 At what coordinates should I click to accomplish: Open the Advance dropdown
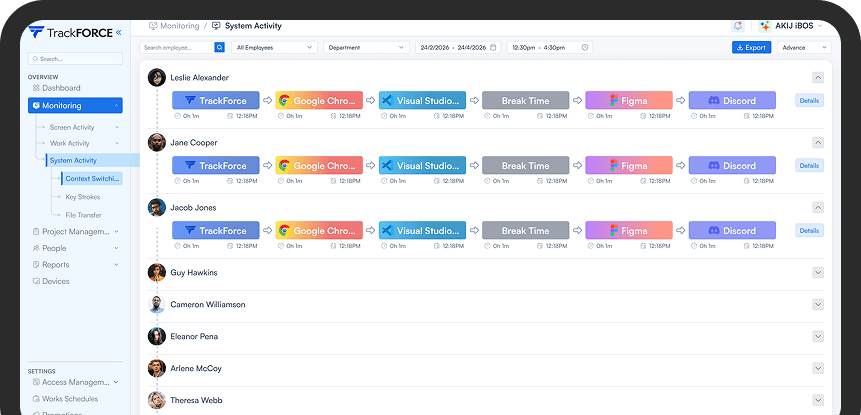click(x=804, y=48)
